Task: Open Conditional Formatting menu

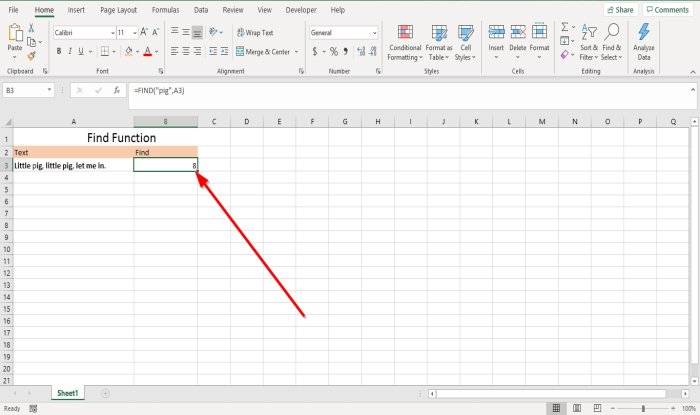Action: (405, 42)
